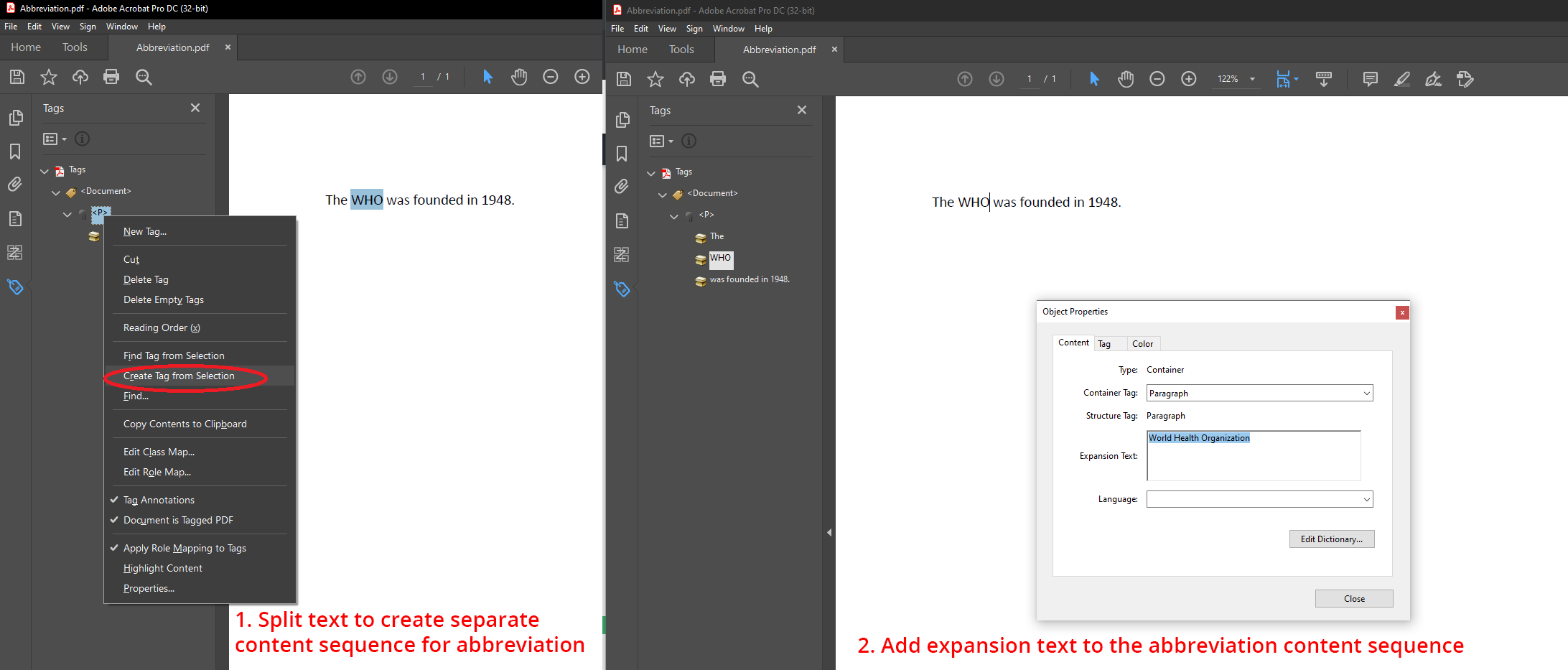The image size is (1568, 670).
Task: Click the Edit Dictionary button
Action: [x=1331, y=539]
